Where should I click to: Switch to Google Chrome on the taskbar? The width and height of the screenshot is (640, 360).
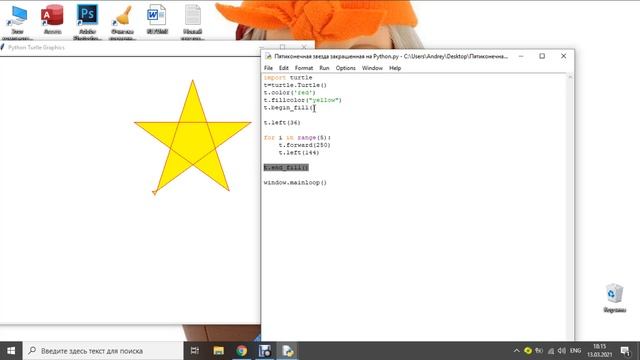tap(241, 351)
